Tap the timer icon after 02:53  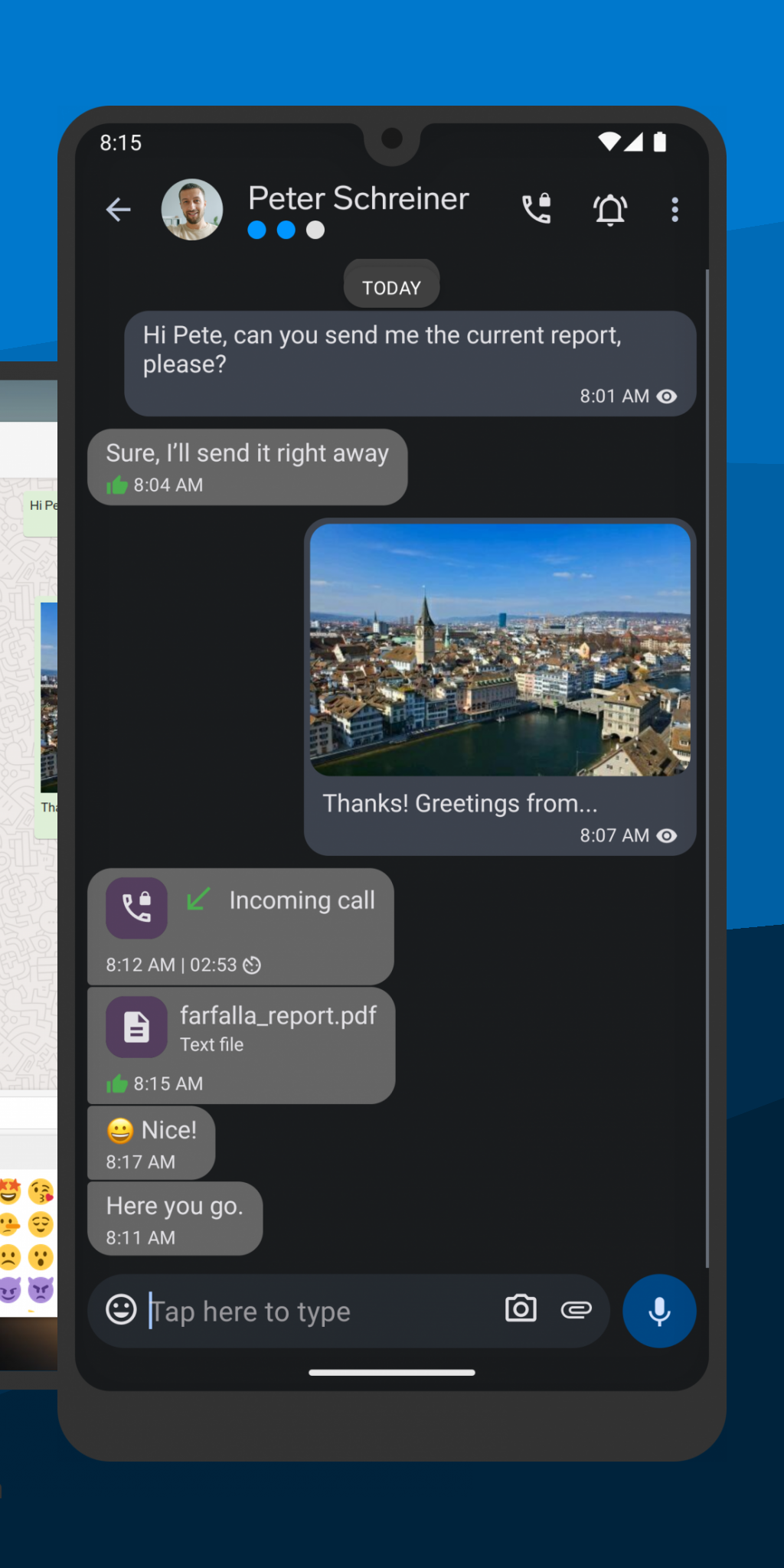coord(252,965)
